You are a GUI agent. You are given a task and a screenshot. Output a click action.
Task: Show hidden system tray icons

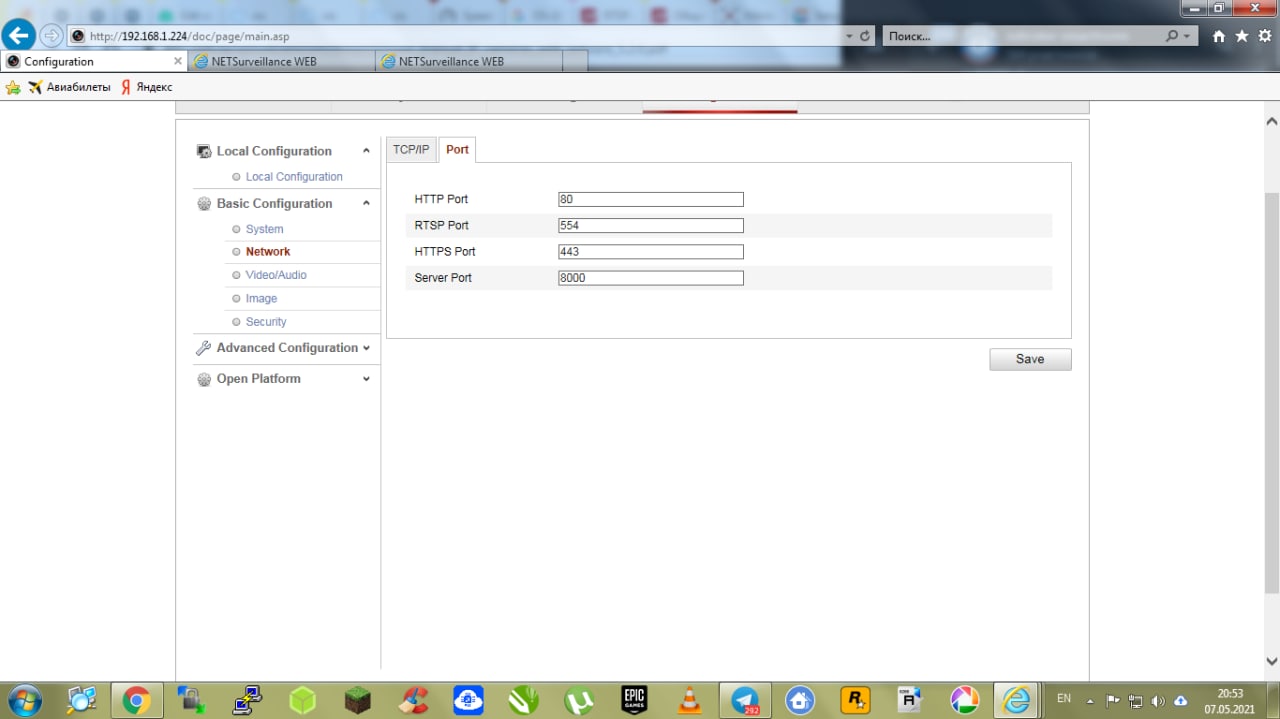1089,700
